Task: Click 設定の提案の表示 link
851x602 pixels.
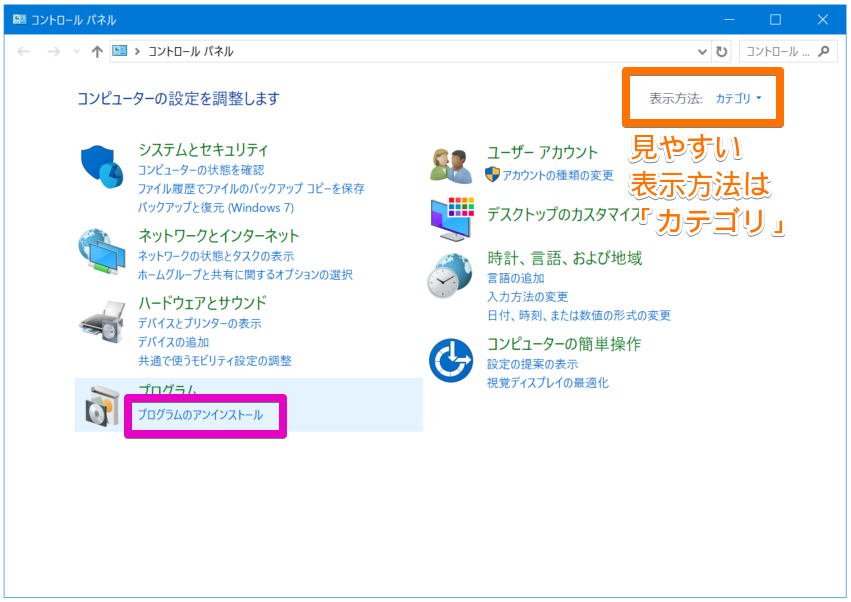Action: coord(532,364)
